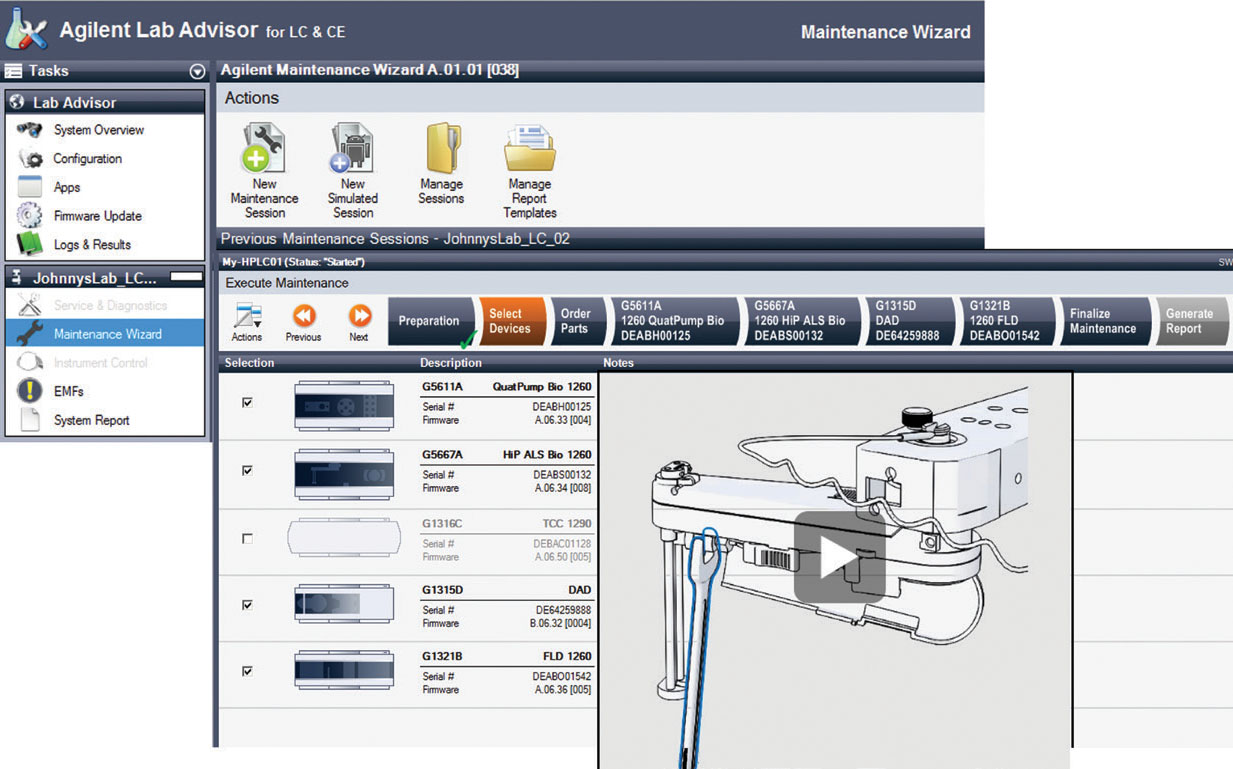Click the G5667A autosampler module thumbnail
Screen dimensions: 1233x769
[344, 474]
